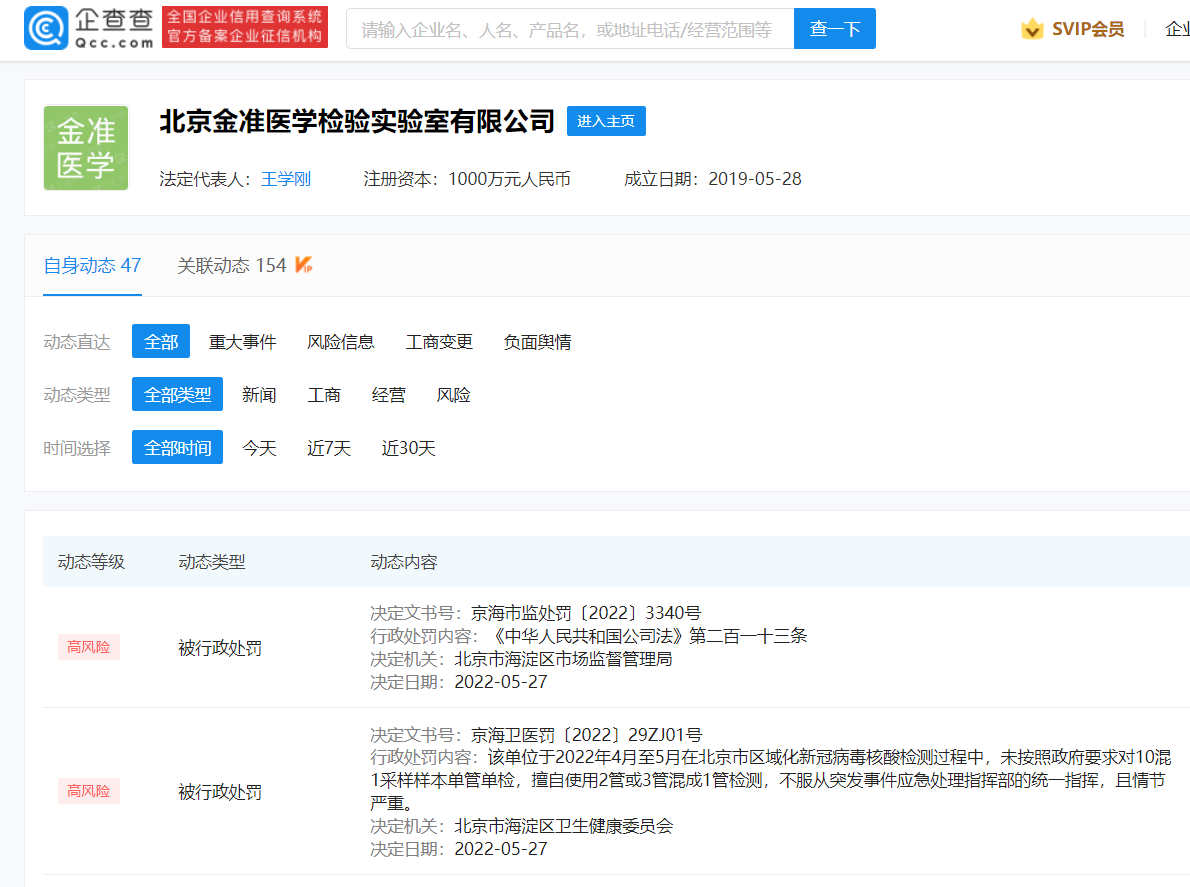Choose the 经营 type filter

point(389,395)
